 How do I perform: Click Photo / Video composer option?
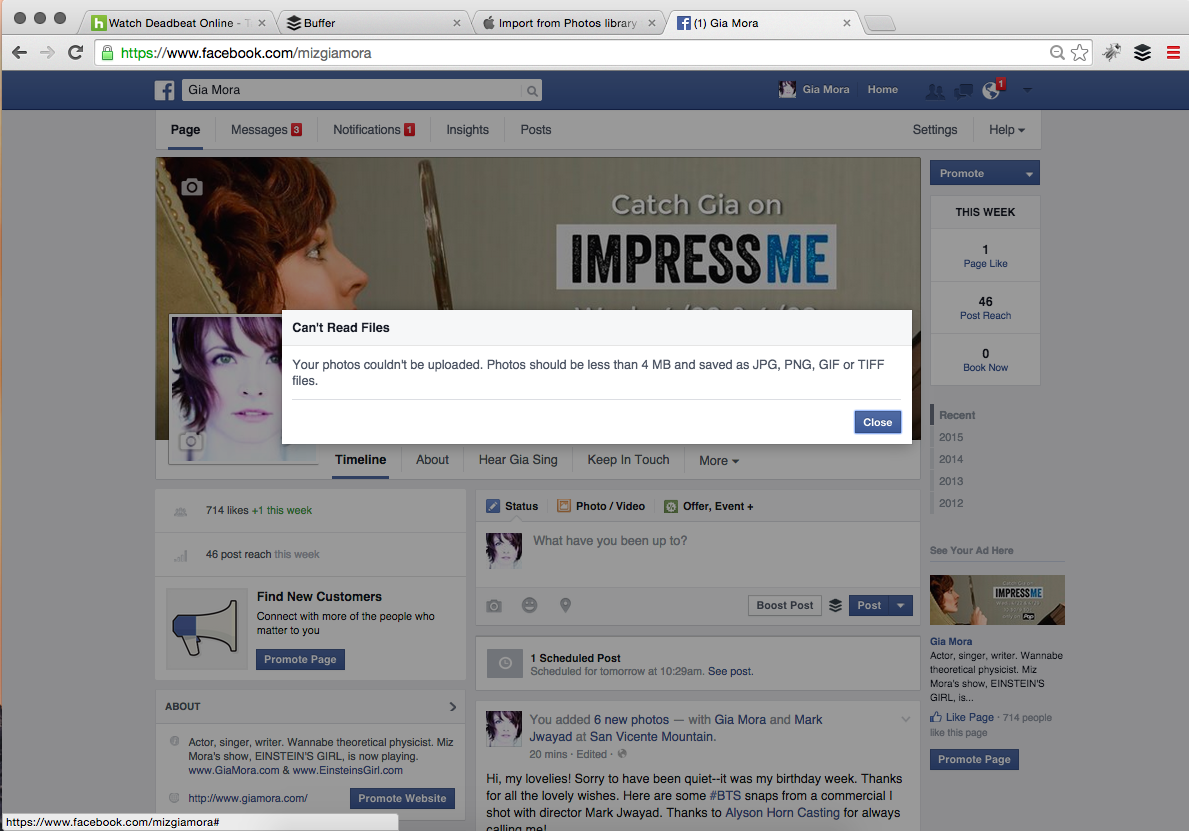click(x=601, y=506)
